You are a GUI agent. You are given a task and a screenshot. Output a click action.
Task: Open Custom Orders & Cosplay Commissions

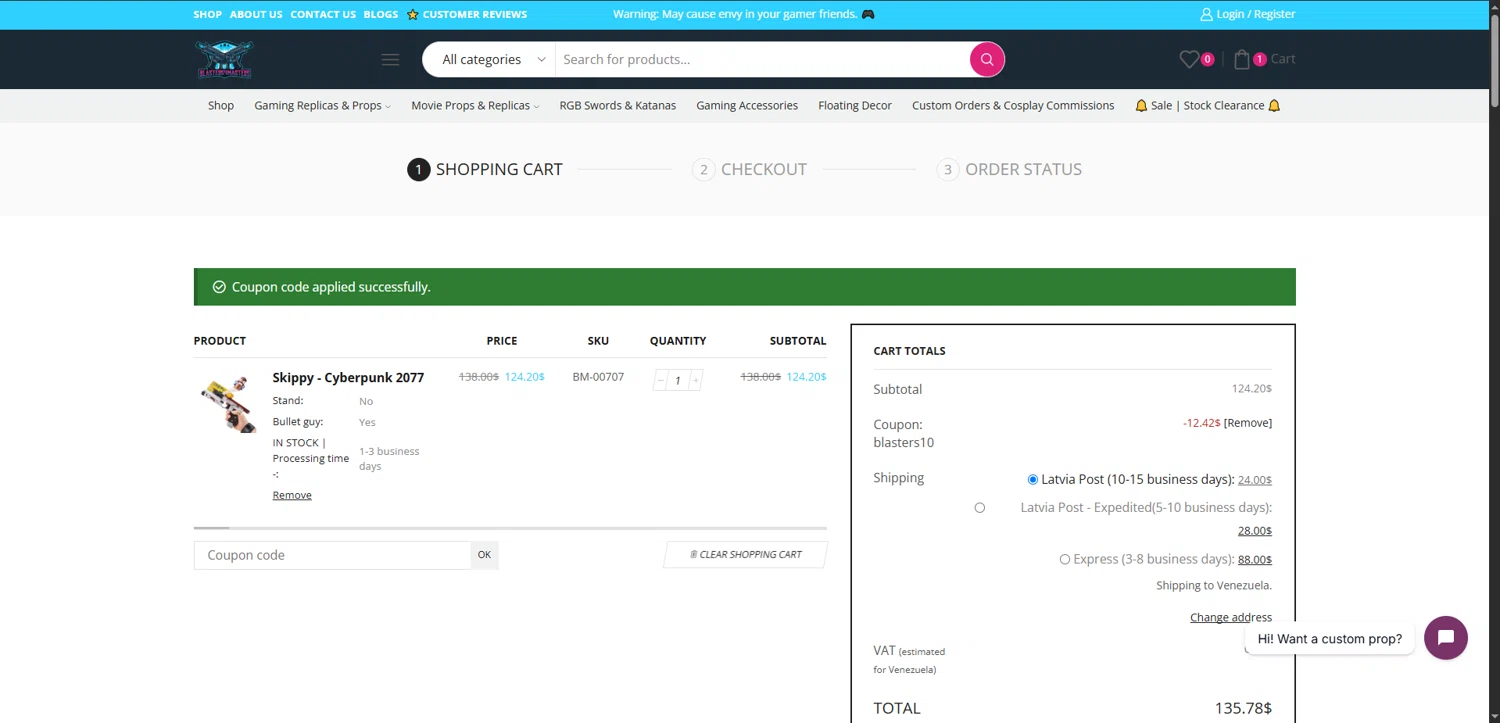tap(1013, 105)
